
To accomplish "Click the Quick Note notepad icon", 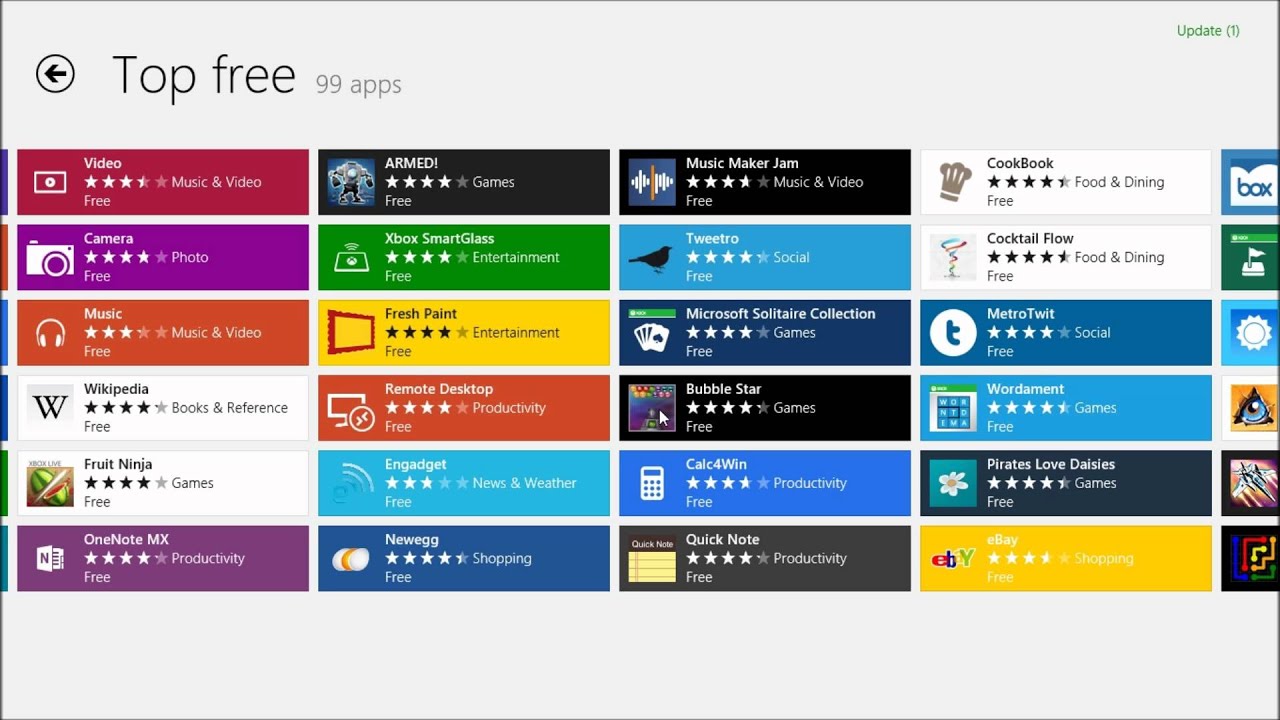I will (x=652, y=558).
